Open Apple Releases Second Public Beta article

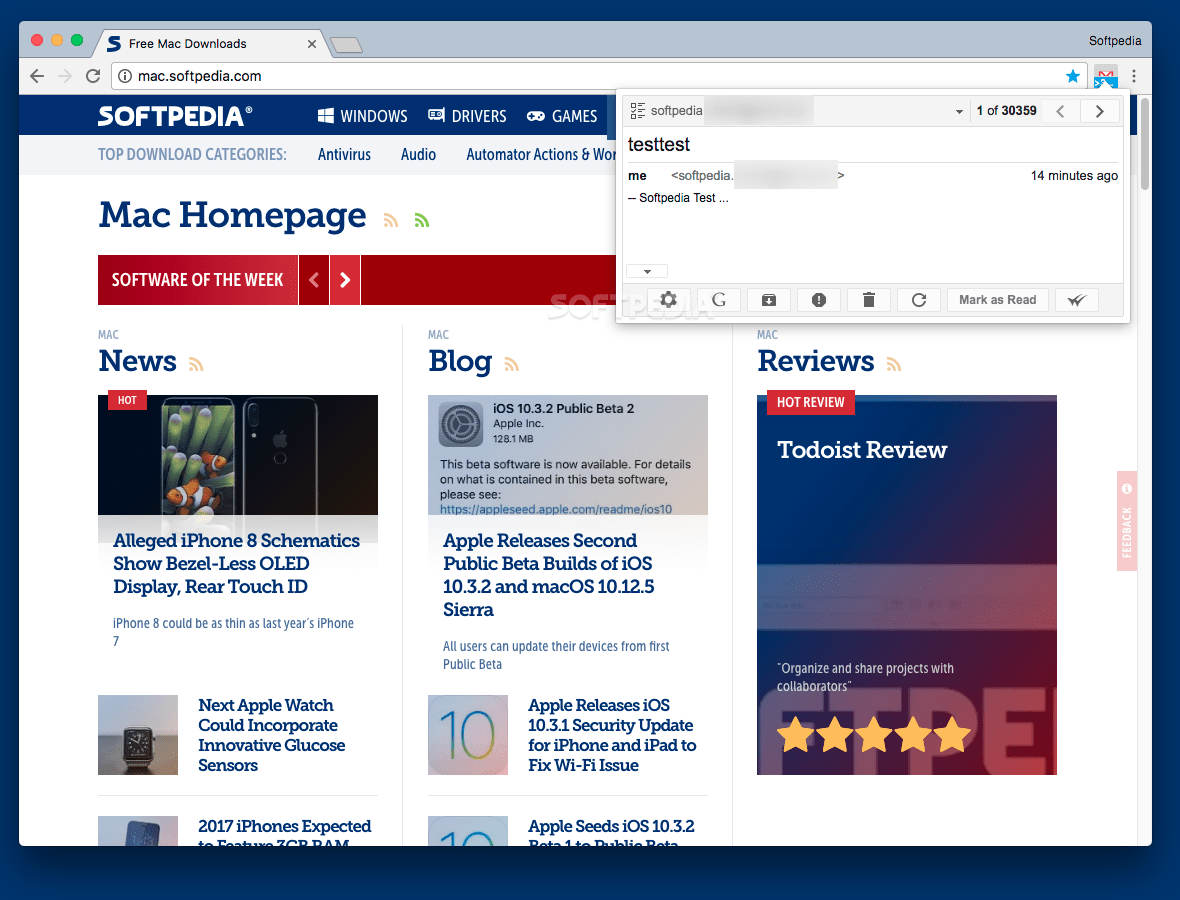coord(549,575)
